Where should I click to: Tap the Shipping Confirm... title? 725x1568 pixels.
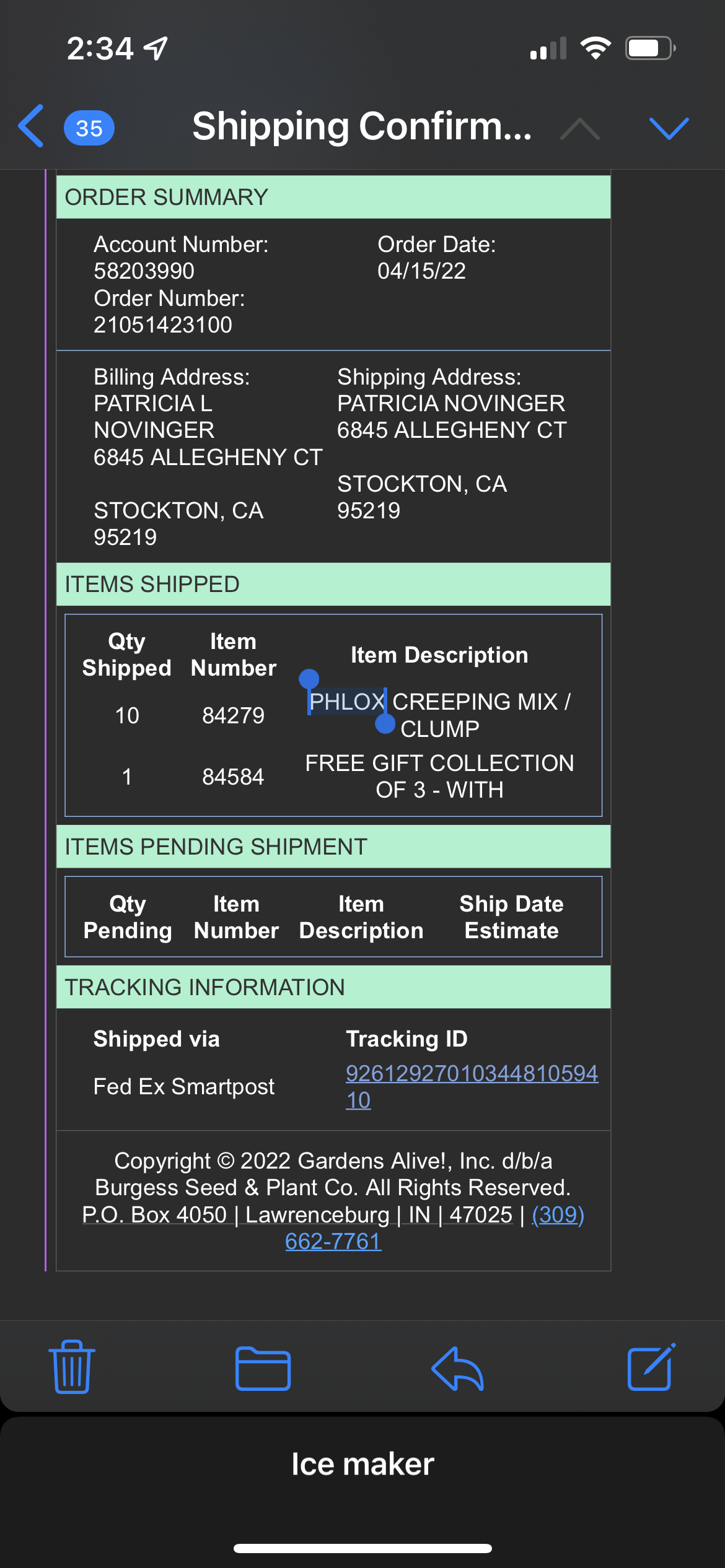(x=362, y=127)
